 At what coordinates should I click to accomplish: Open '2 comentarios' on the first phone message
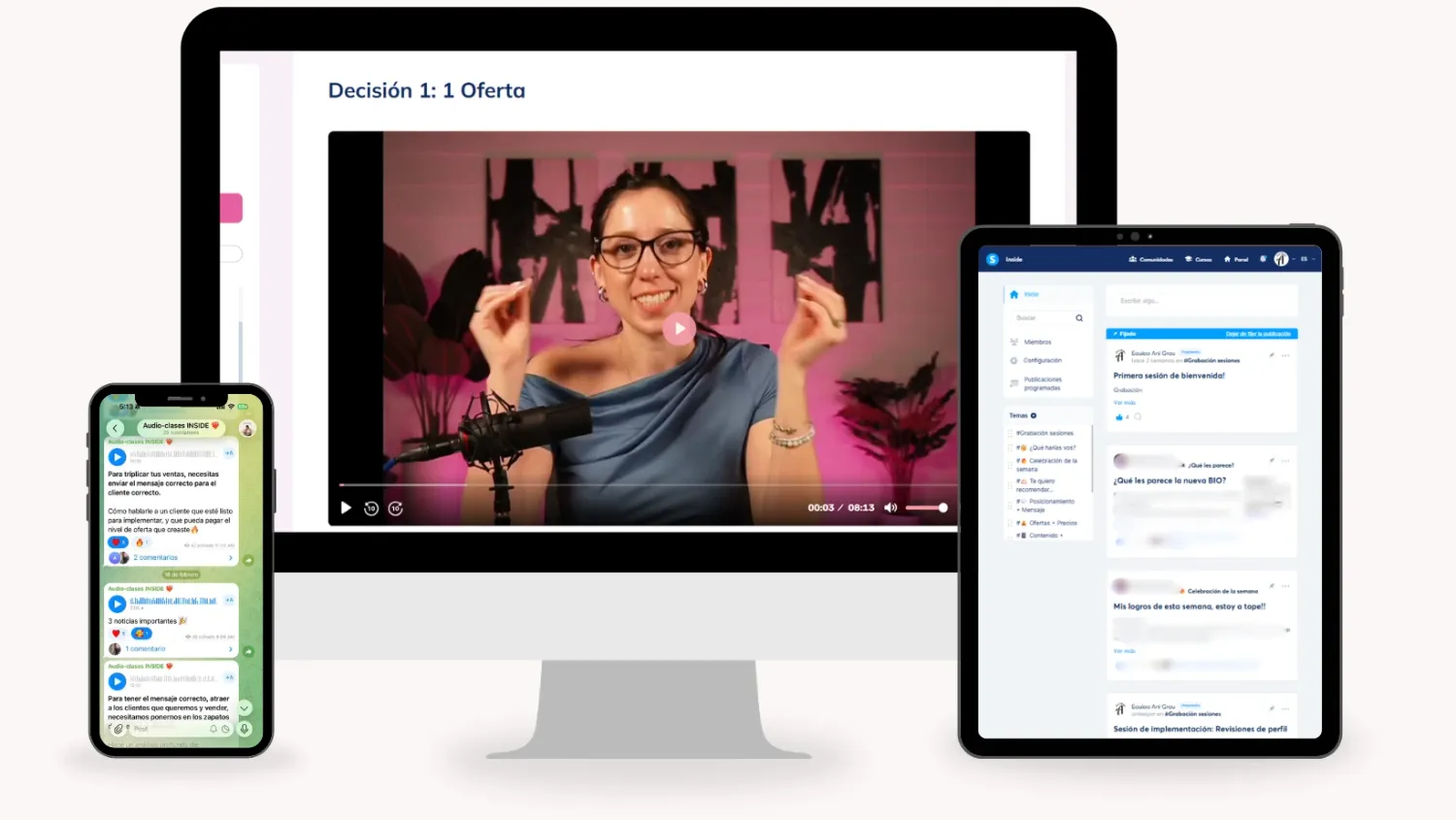[x=156, y=558]
